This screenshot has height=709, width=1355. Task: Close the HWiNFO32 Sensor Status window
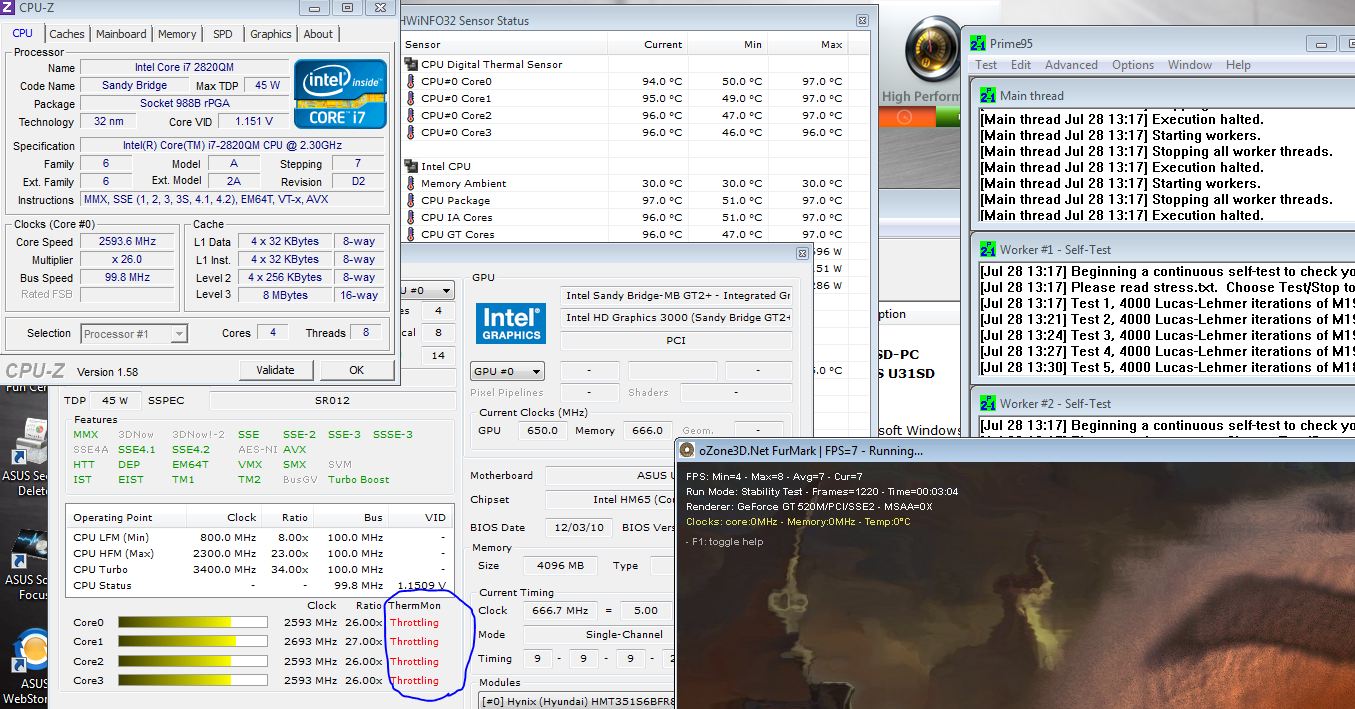862,20
